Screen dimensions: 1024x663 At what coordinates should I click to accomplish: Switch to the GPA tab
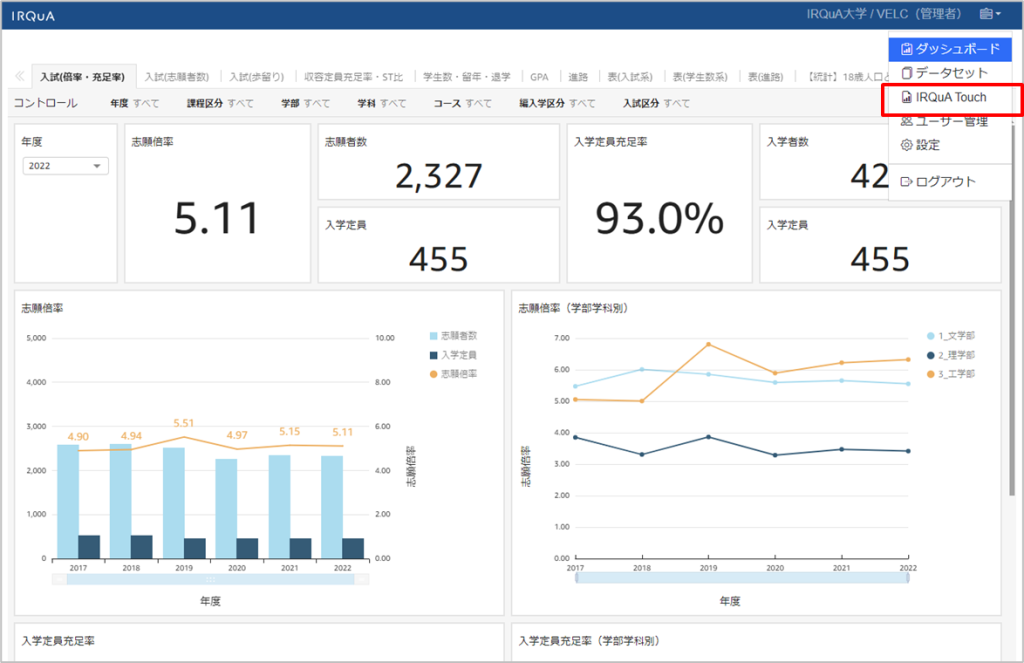pos(539,77)
